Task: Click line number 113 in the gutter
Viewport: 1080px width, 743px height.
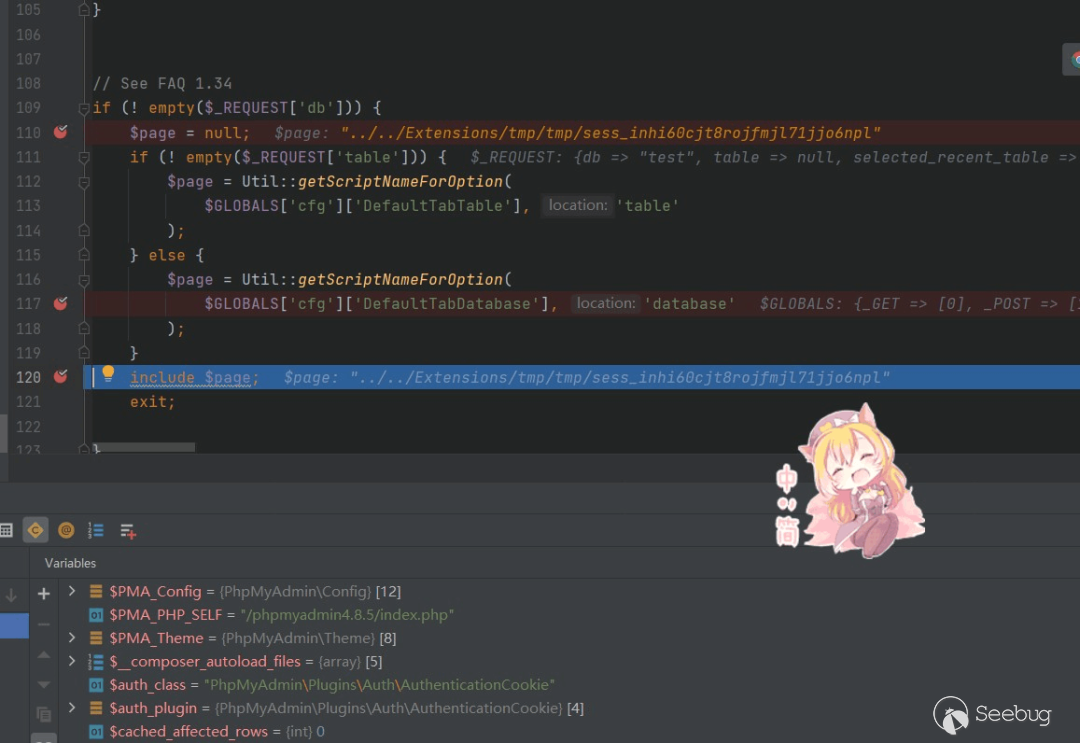Action: 28,206
